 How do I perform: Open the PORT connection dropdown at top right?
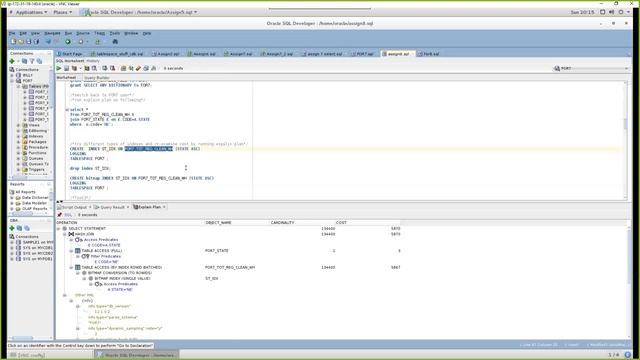pyautogui.click(x=591, y=69)
